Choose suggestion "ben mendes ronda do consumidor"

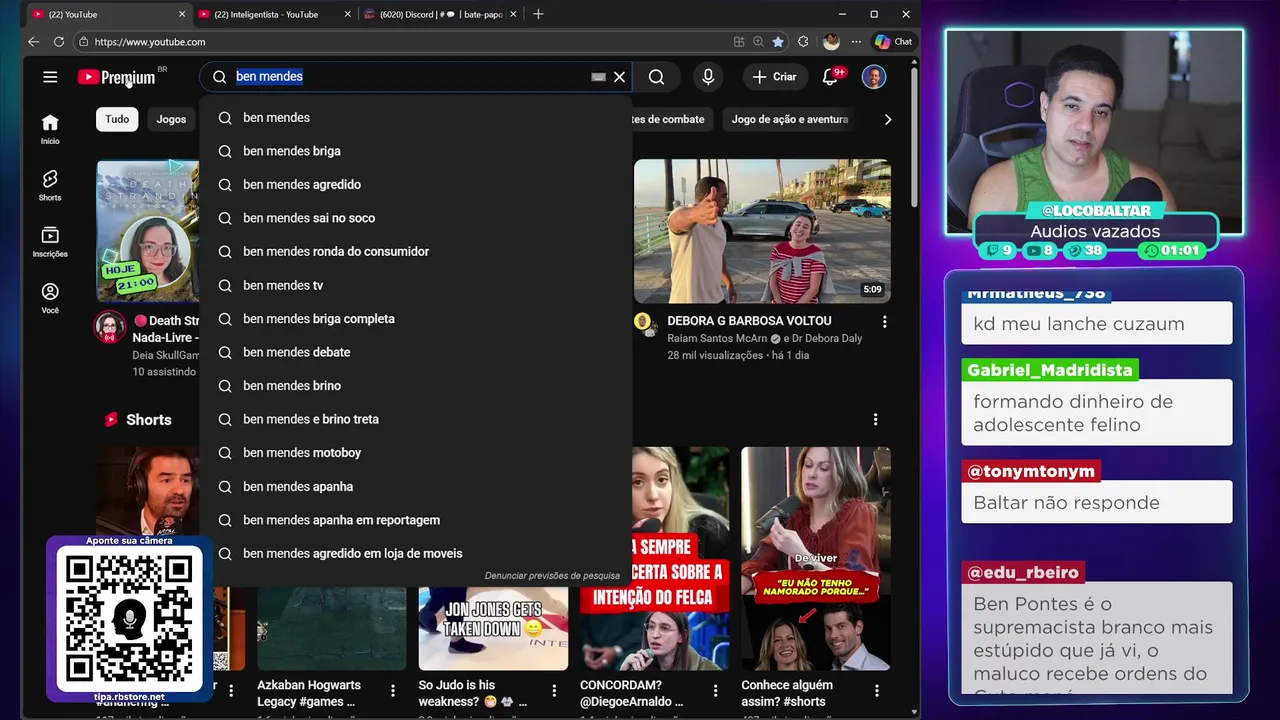416,251
